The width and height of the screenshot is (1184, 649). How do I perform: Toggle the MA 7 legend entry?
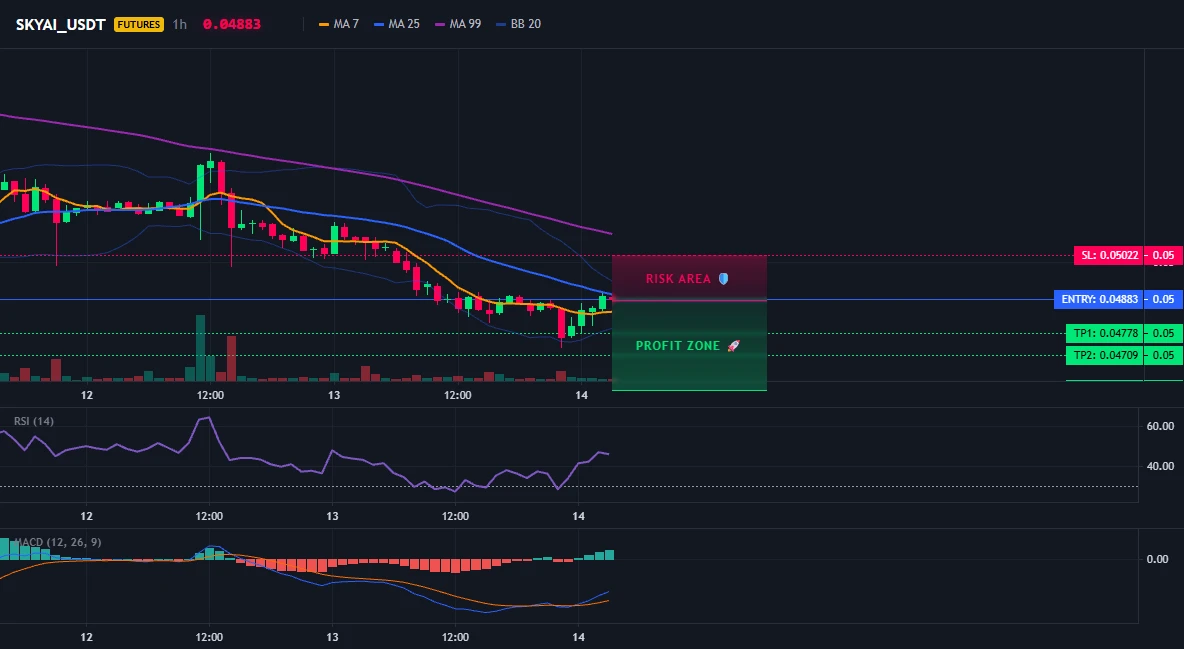point(339,24)
